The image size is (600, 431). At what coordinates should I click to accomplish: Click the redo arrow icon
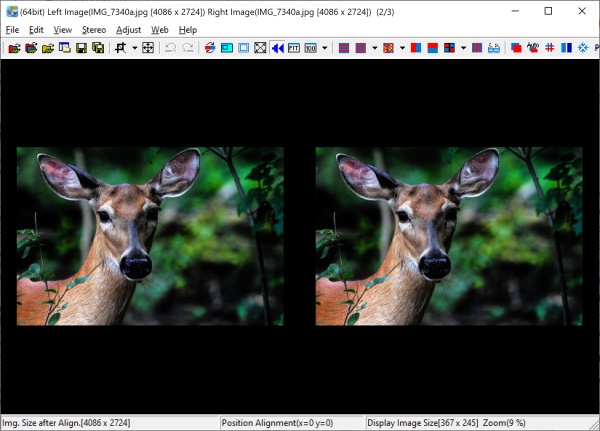pos(188,48)
